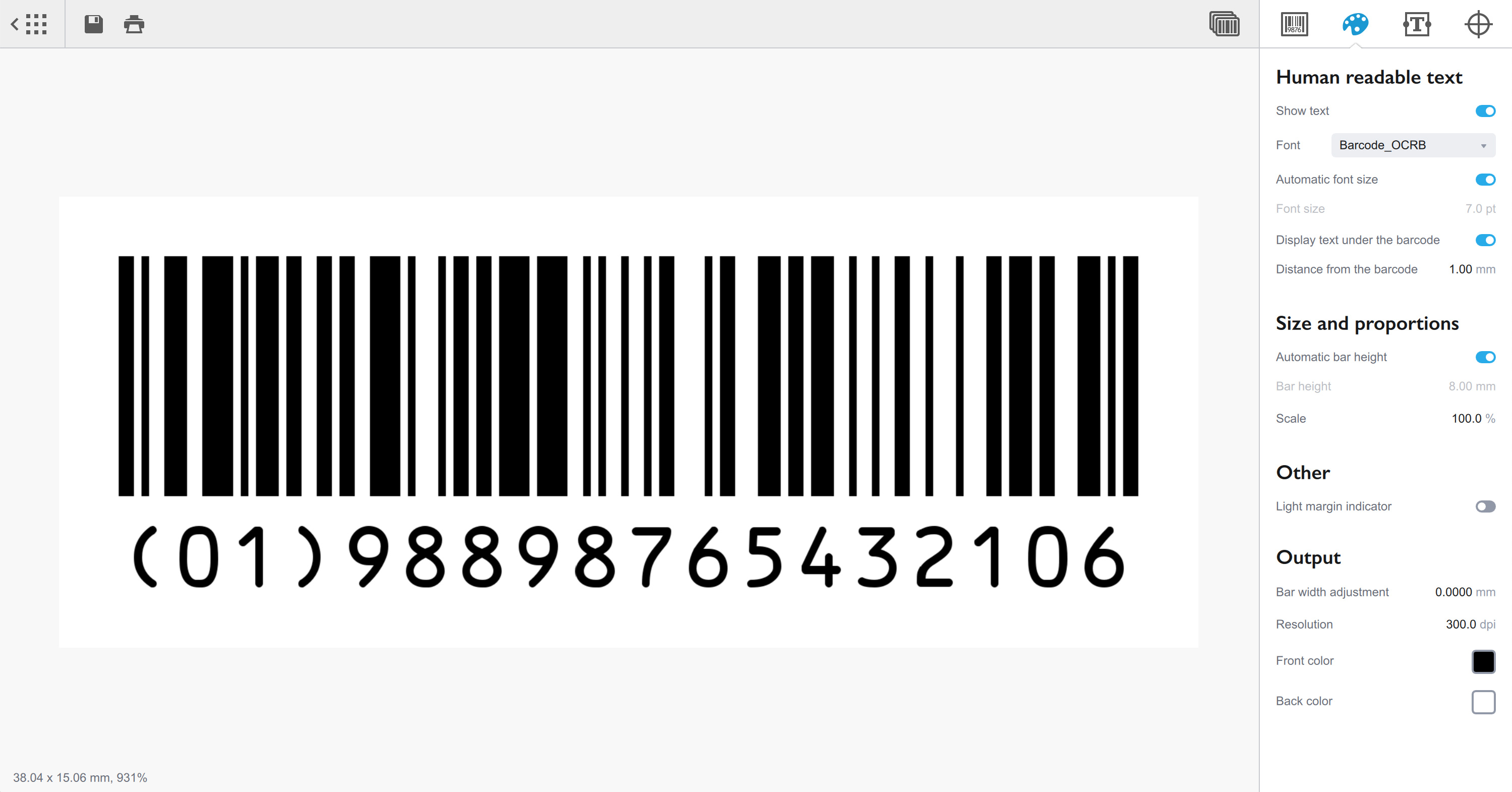The image size is (1512, 792).
Task: Select the color palette tool icon
Action: (1356, 25)
